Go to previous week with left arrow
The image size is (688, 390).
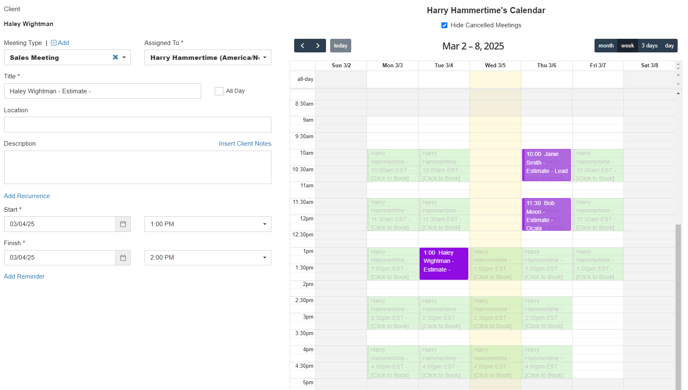click(302, 46)
